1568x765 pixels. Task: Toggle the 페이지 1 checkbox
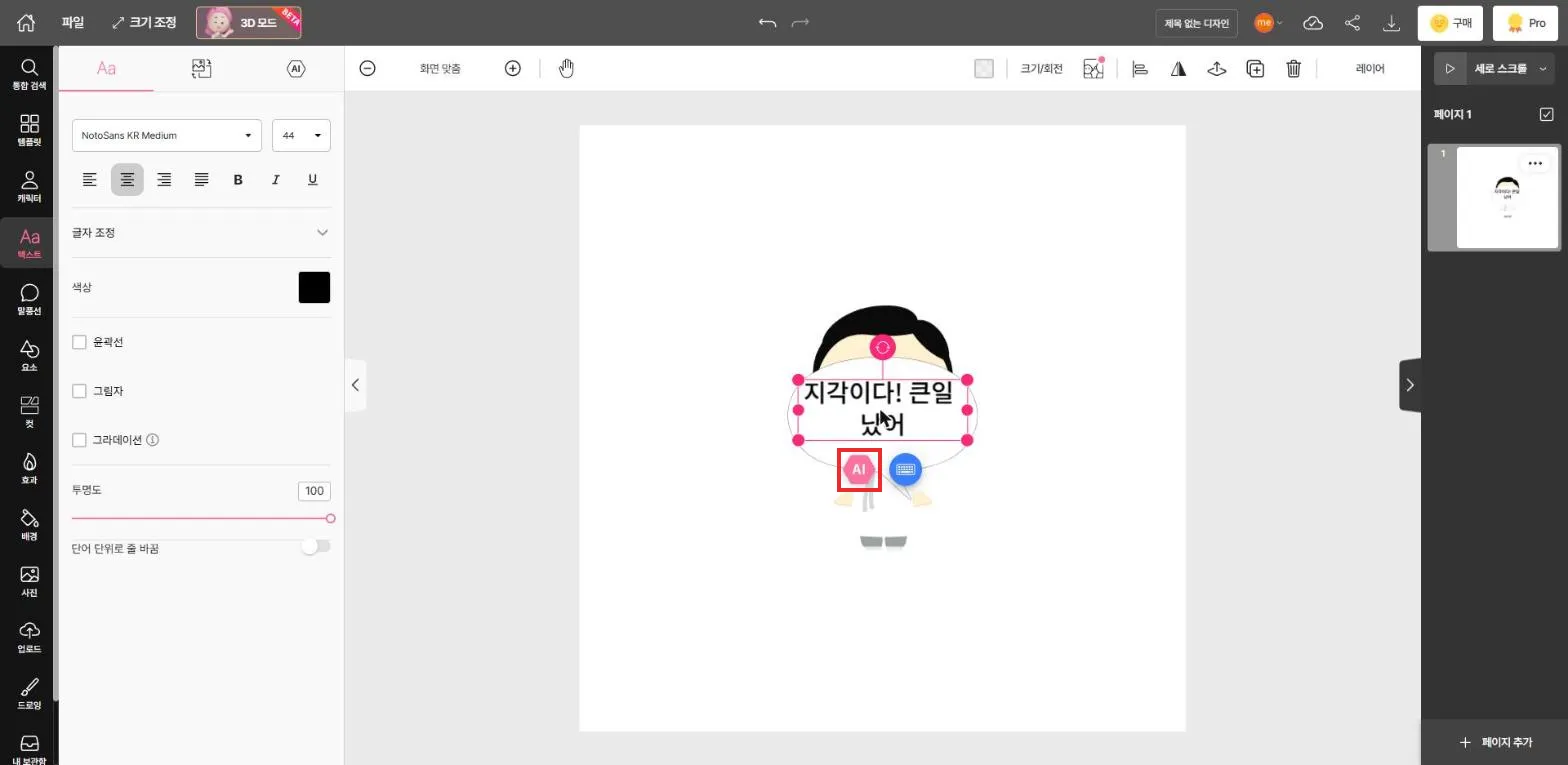[x=1547, y=114]
